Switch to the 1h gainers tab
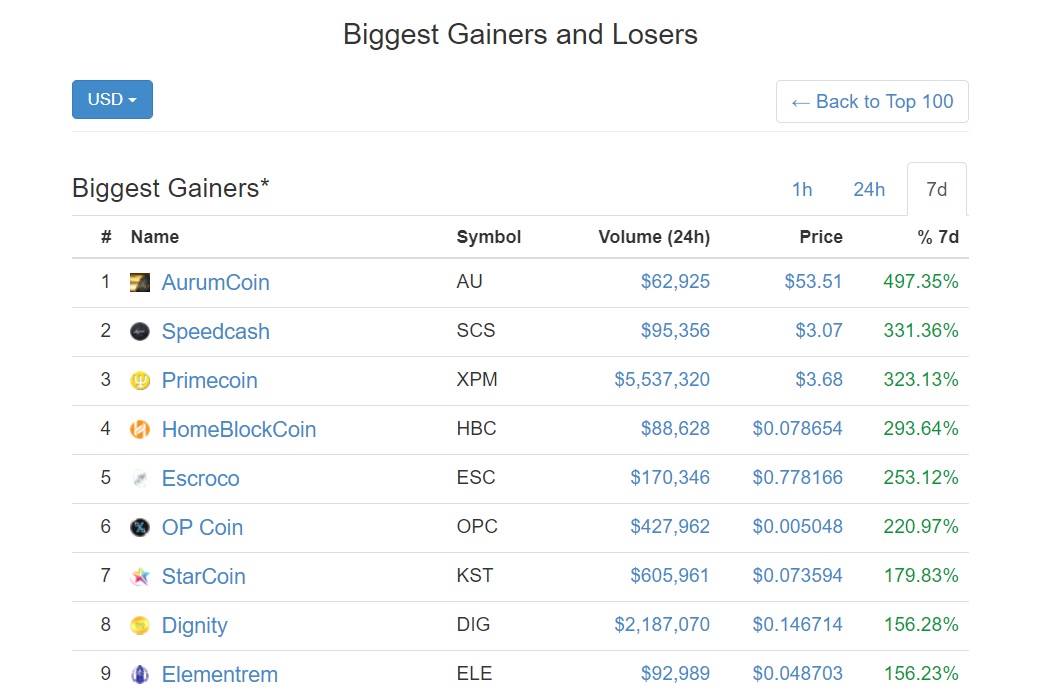 pyautogui.click(x=801, y=189)
